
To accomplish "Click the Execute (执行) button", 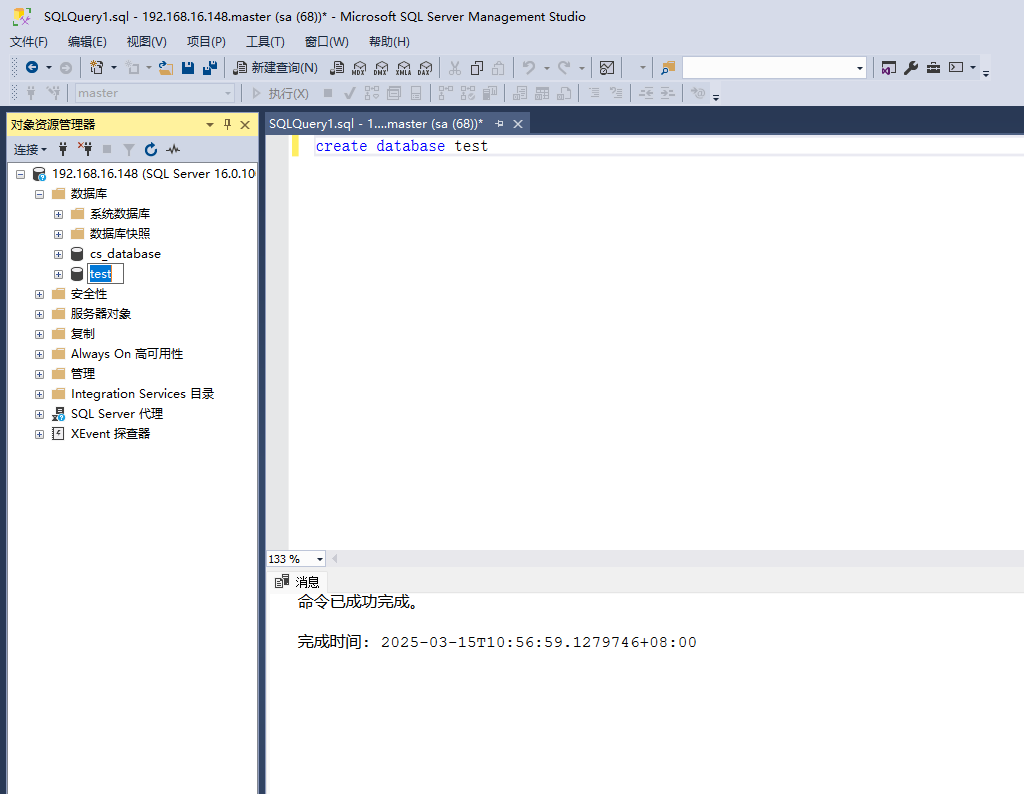I will tap(280, 93).
